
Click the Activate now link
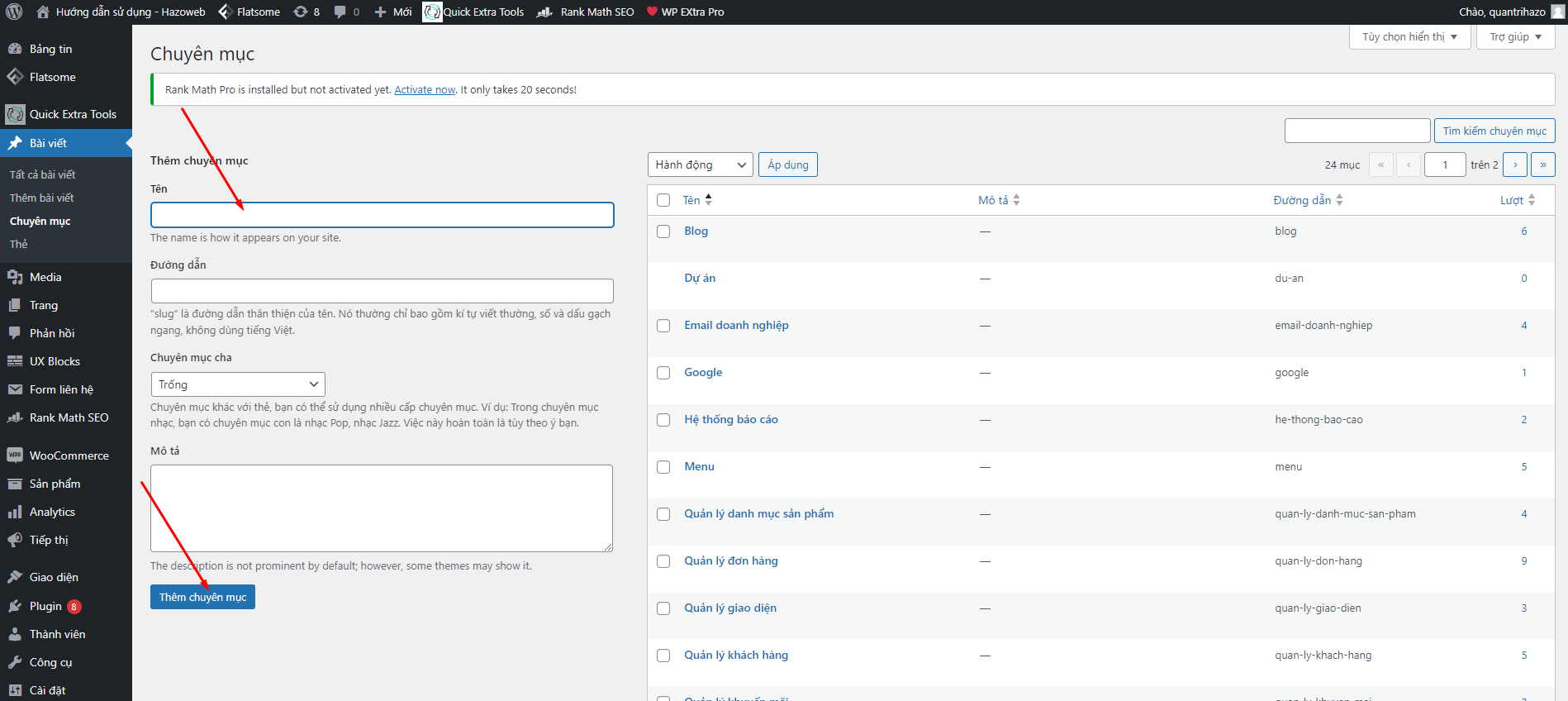(425, 90)
